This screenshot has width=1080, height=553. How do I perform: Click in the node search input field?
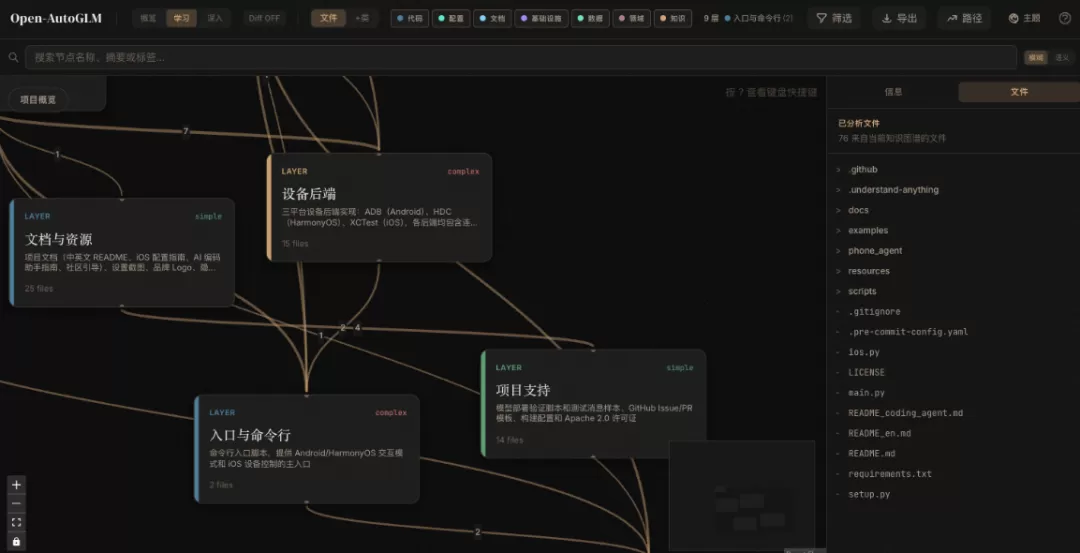coord(521,57)
